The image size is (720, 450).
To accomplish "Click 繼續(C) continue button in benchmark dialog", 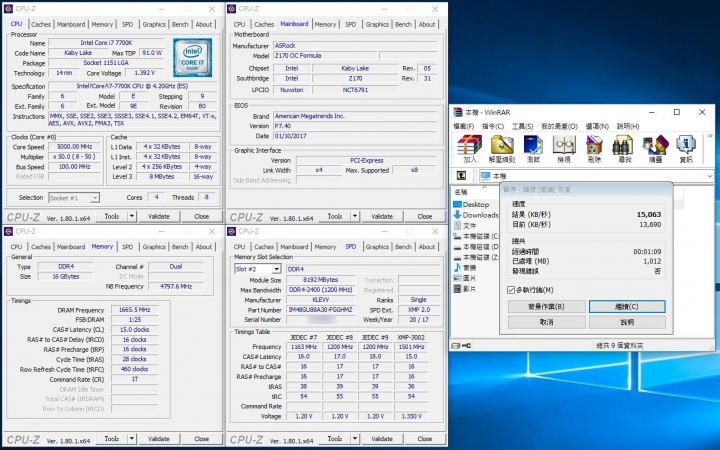I will click(x=627, y=306).
